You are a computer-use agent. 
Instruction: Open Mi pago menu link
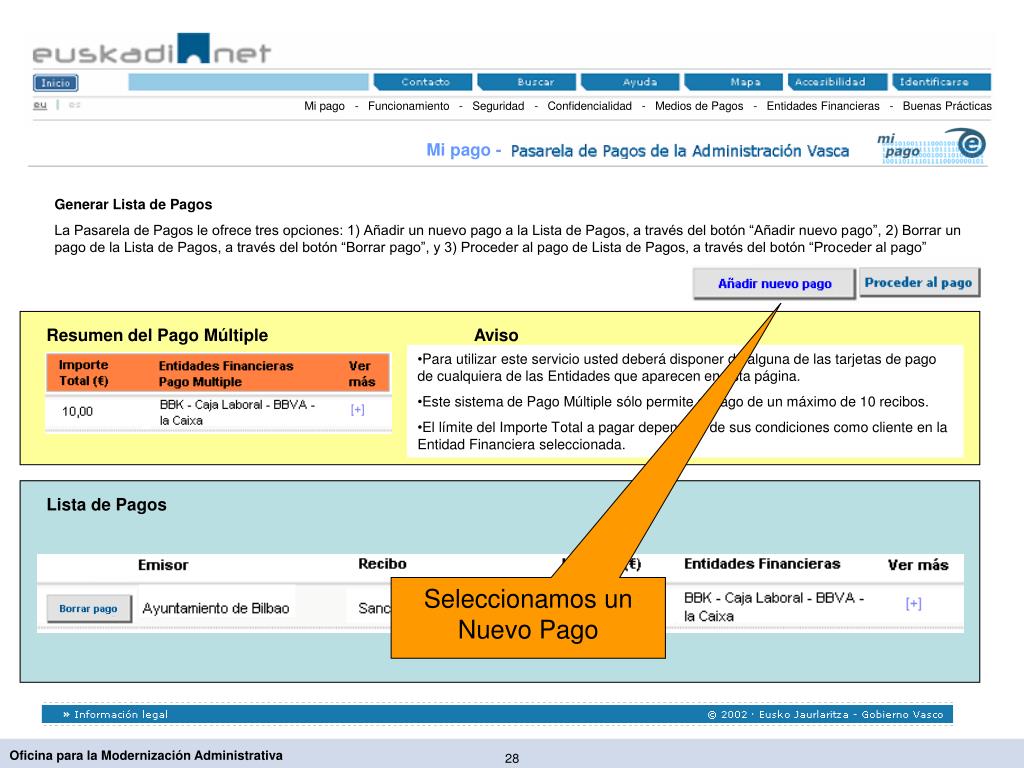(325, 106)
